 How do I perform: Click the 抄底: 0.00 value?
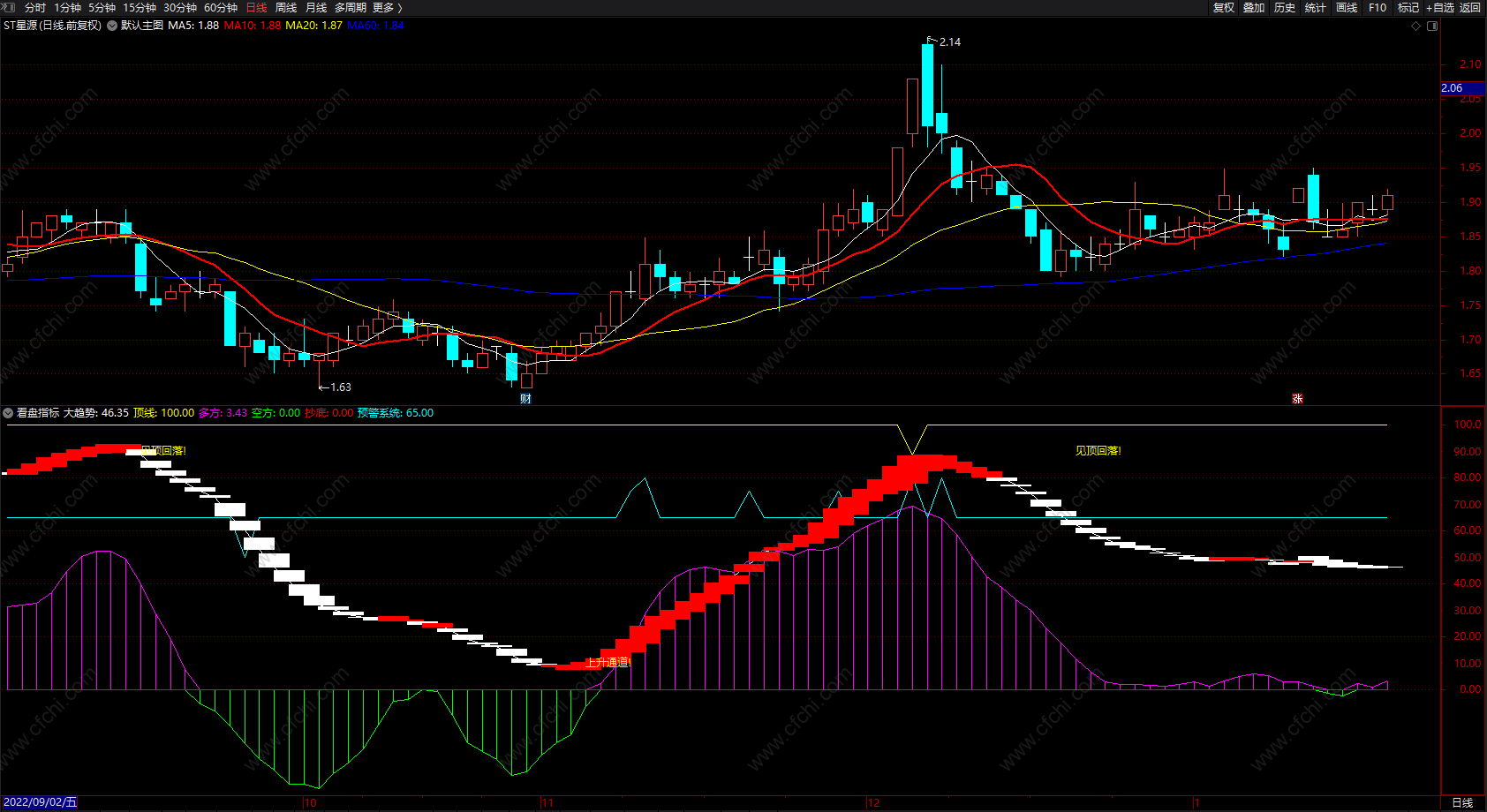point(328,413)
